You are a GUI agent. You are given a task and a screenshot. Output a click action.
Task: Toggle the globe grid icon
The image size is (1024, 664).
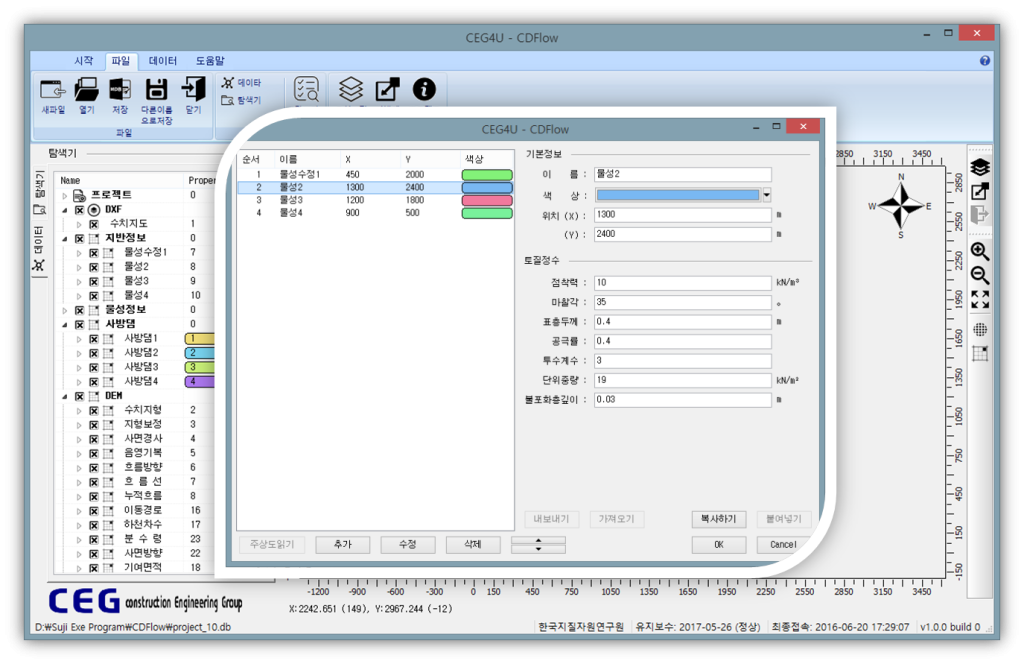980,330
